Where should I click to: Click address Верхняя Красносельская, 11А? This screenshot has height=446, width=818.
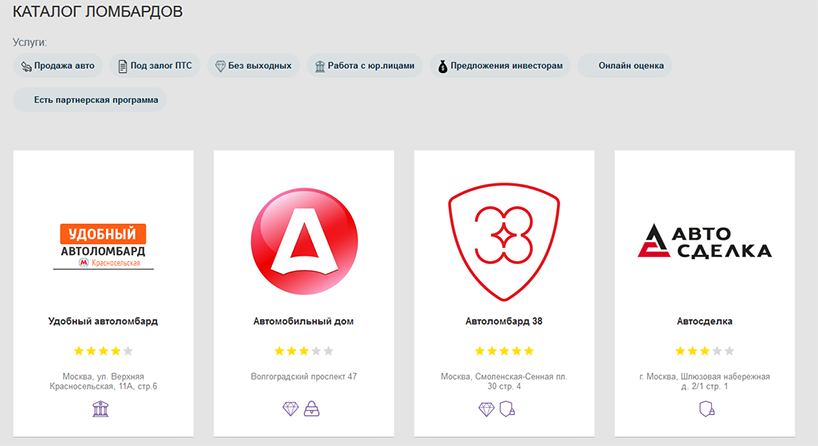pyautogui.click(x=103, y=381)
